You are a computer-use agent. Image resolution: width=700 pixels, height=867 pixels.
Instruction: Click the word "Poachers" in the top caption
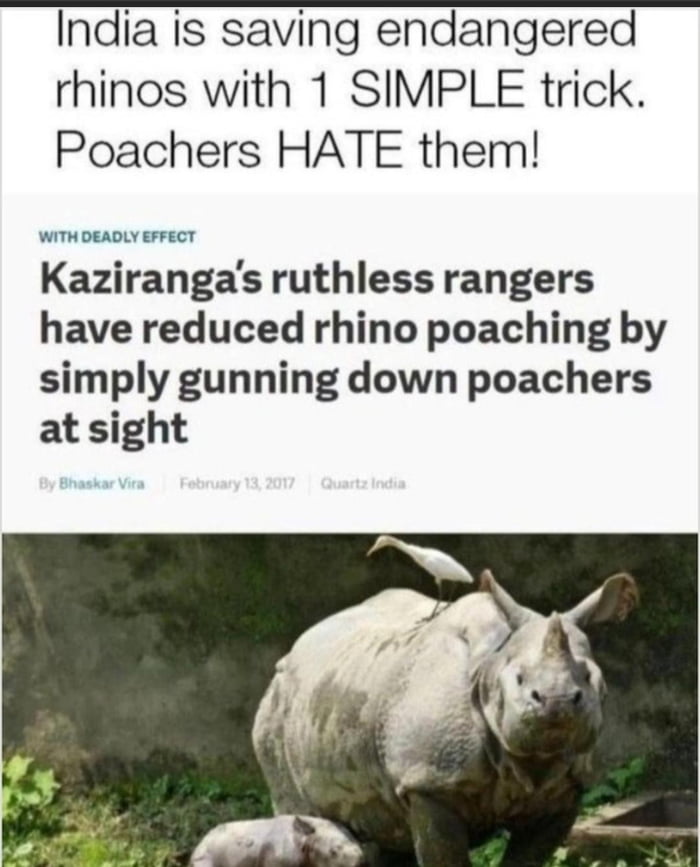tap(158, 150)
